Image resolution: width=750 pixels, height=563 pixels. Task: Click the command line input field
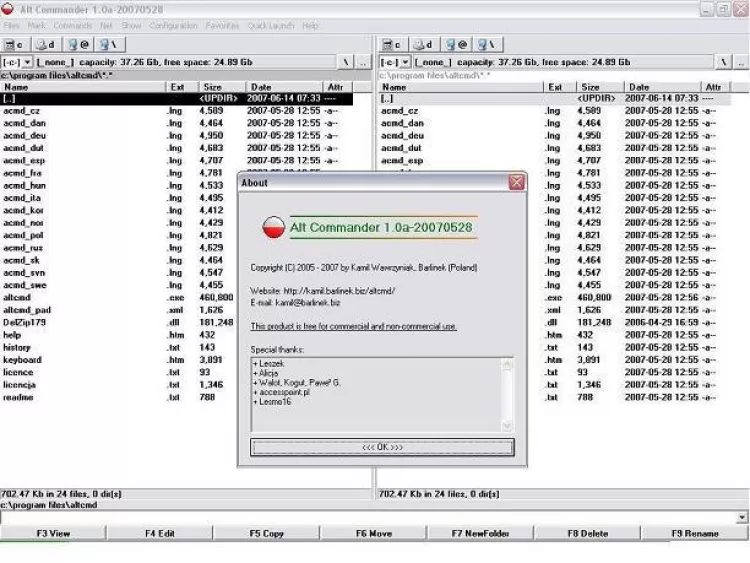pos(368,517)
